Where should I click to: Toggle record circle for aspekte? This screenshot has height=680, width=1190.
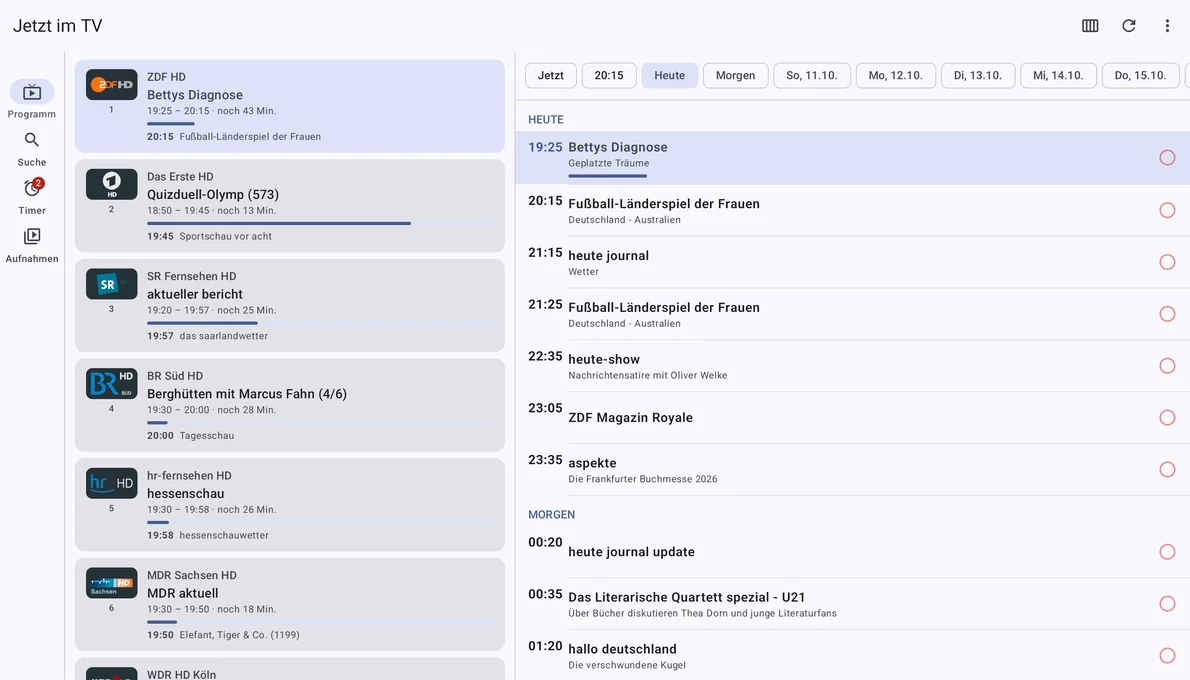(x=1167, y=470)
